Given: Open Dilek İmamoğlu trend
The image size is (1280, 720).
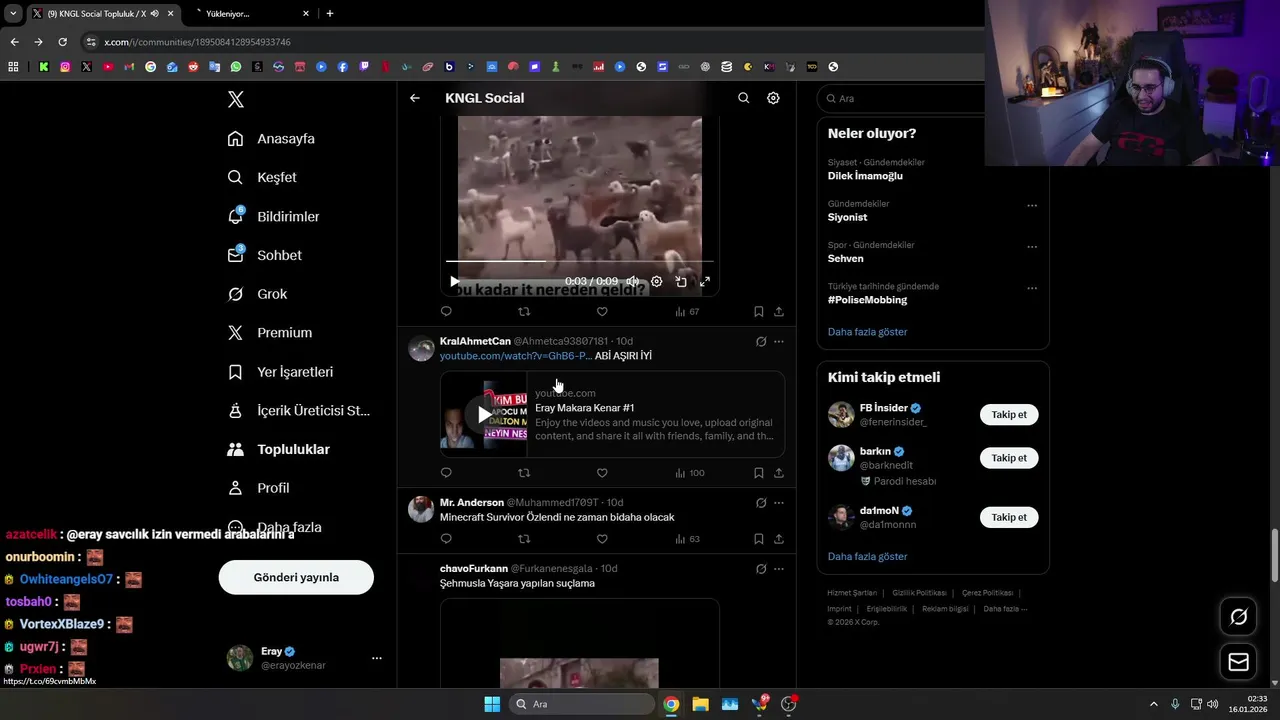Looking at the screenshot, I should coord(865,176).
